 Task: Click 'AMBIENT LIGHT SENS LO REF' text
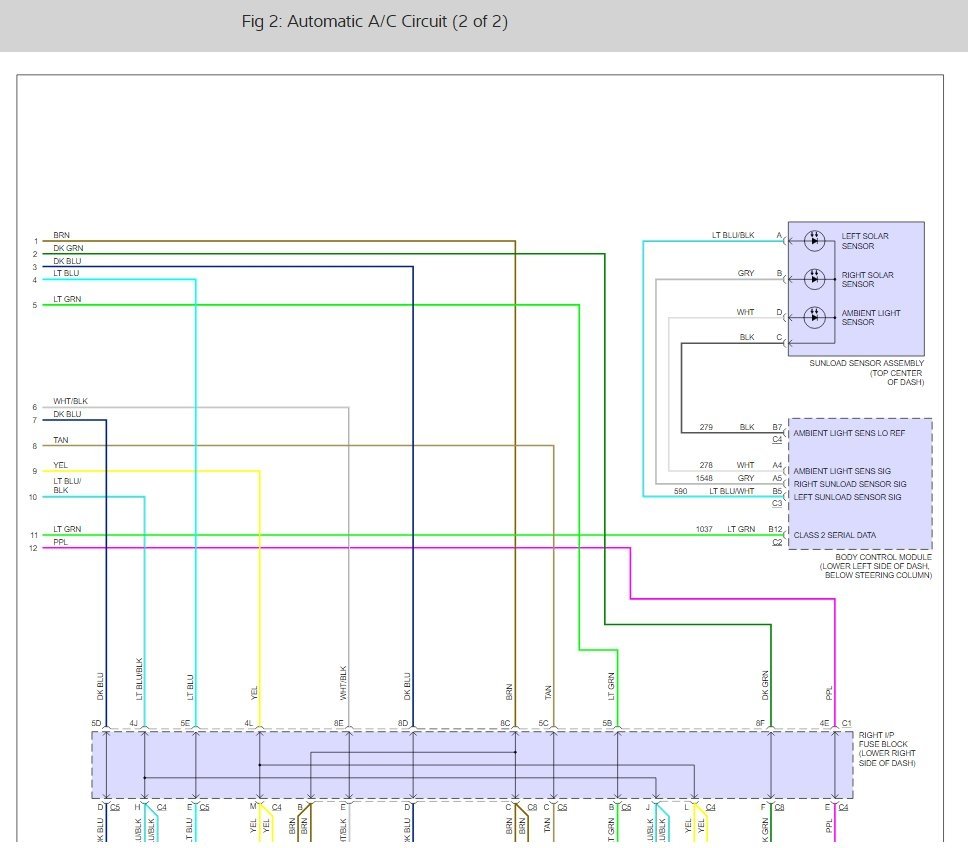point(849,433)
